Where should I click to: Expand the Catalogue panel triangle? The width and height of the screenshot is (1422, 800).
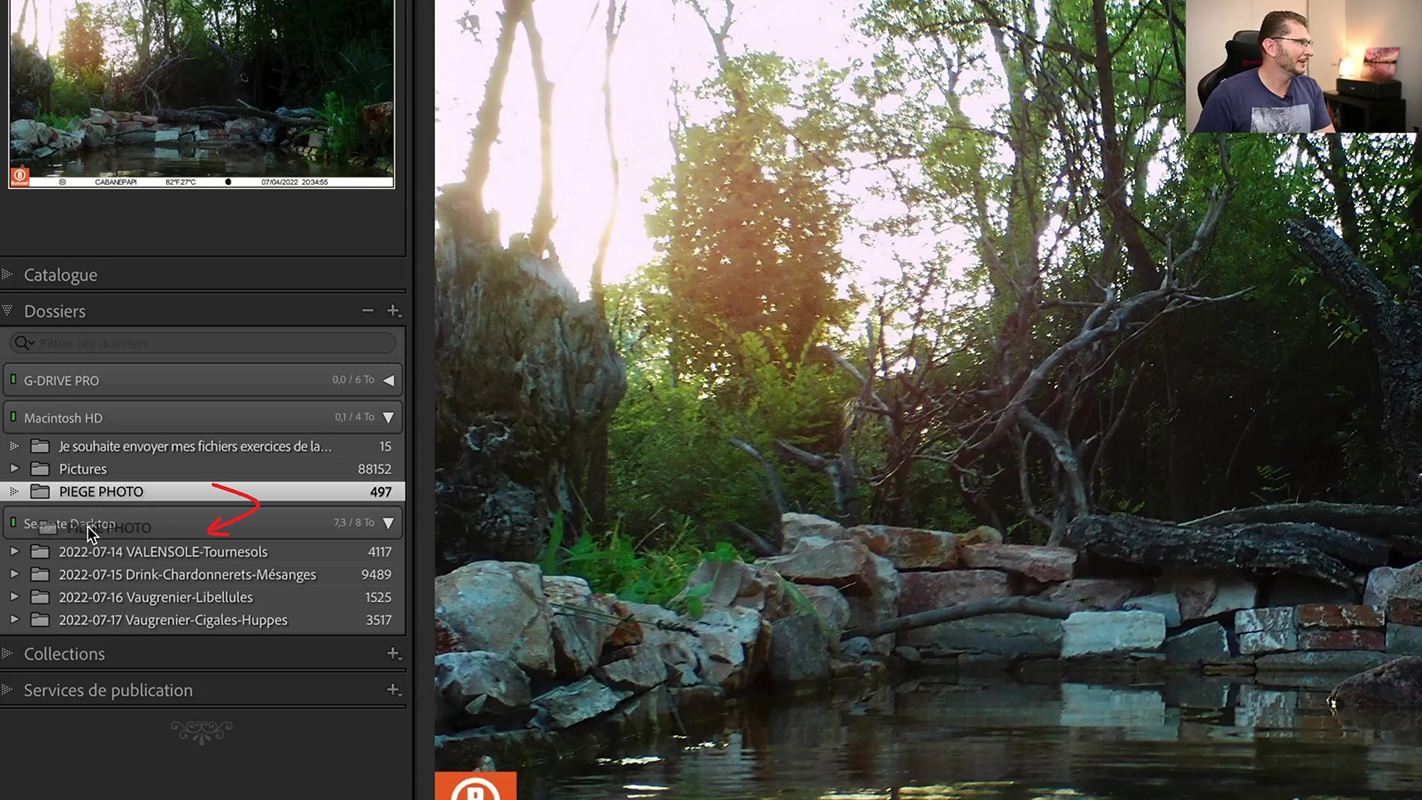8,274
